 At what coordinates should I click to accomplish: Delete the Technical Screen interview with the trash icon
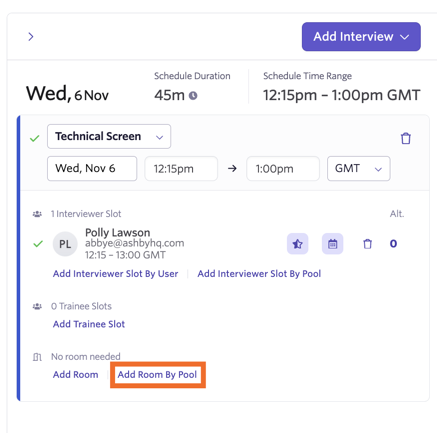click(406, 138)
